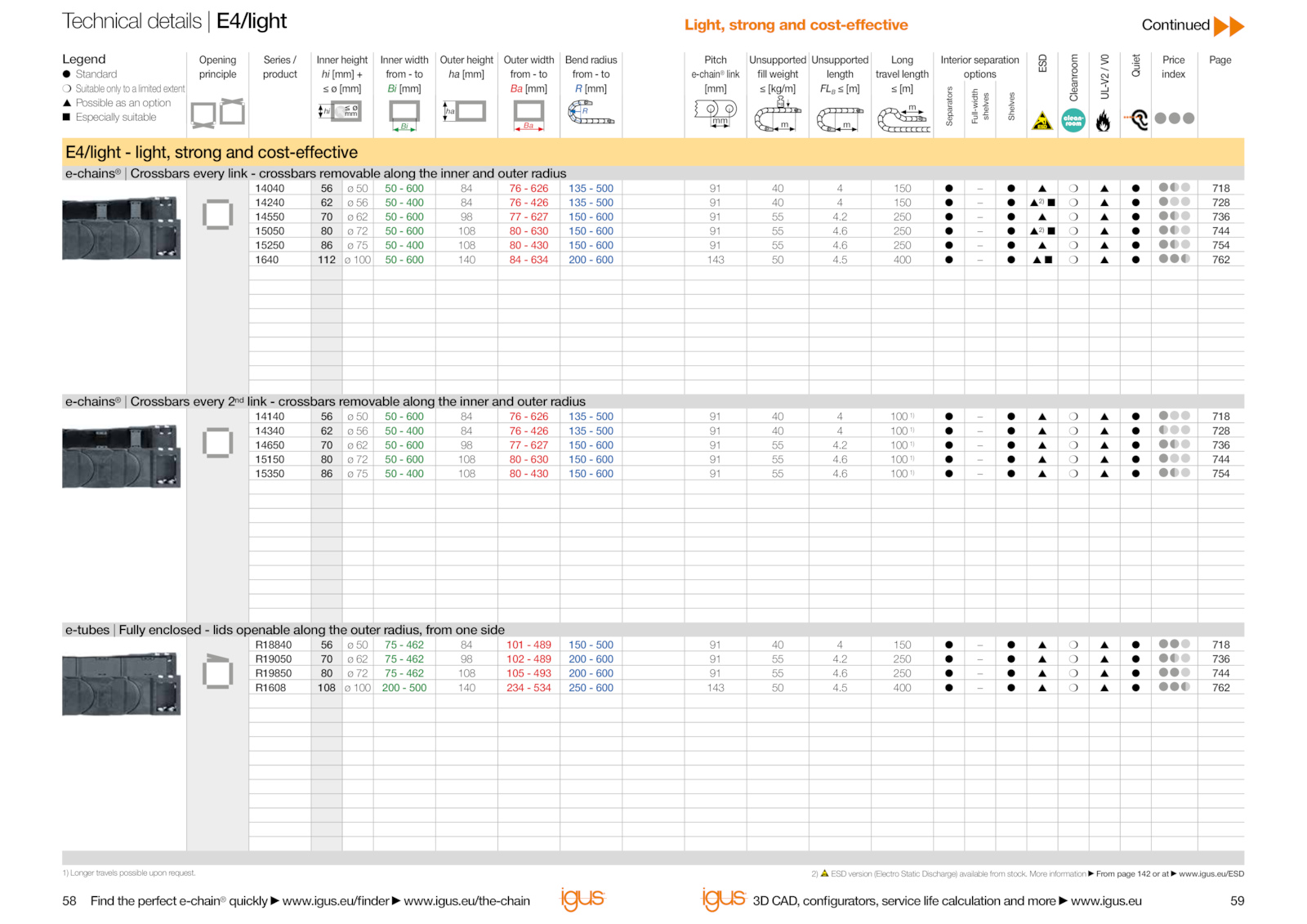
Task: Click the Quiet ear icon
Action: [x=1135, y=120]
